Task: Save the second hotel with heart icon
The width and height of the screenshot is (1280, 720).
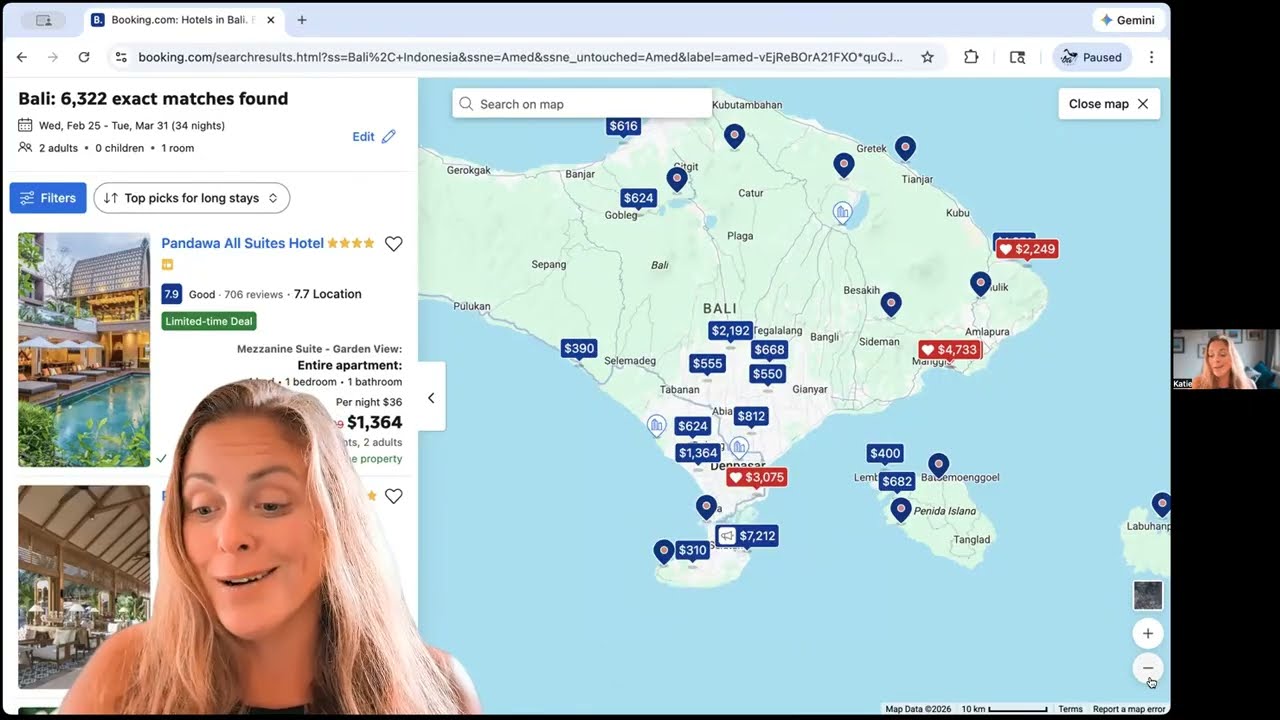Action: pyautogui.click(x=394, y=496)
